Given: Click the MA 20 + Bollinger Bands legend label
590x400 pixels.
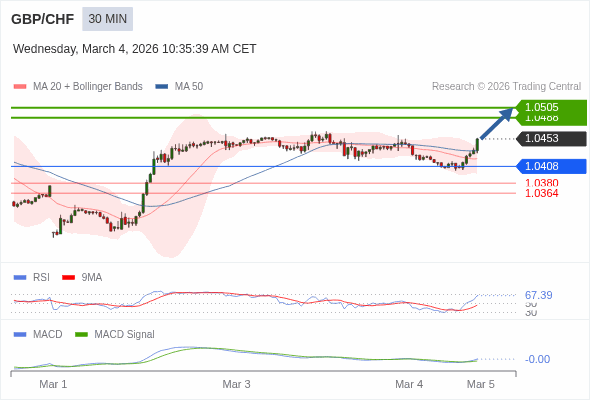Looking at the screenshot, I should [x=88, y=87].
